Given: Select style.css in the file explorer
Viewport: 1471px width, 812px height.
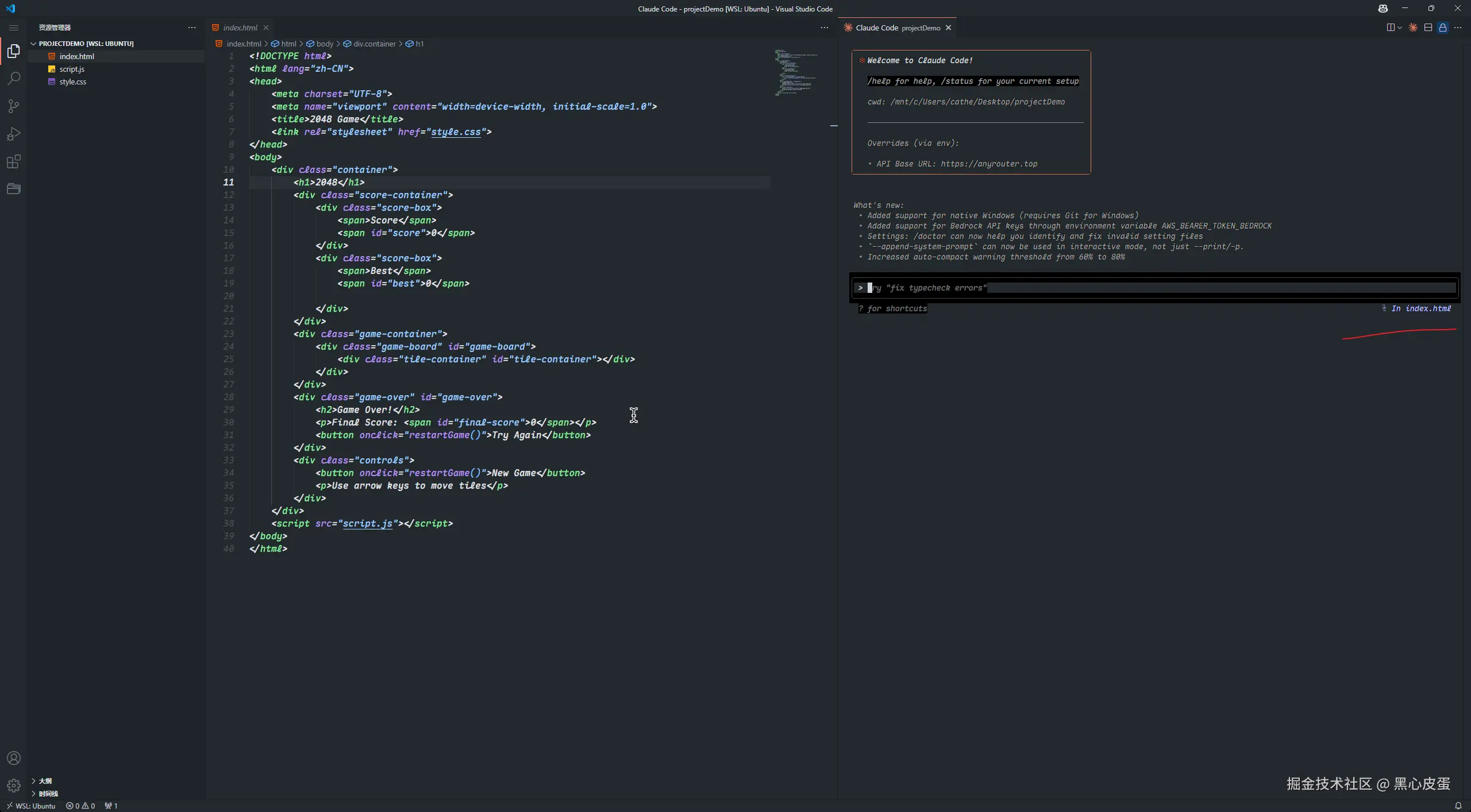Looking at the screenshot, I should click(x=72, y=82).
